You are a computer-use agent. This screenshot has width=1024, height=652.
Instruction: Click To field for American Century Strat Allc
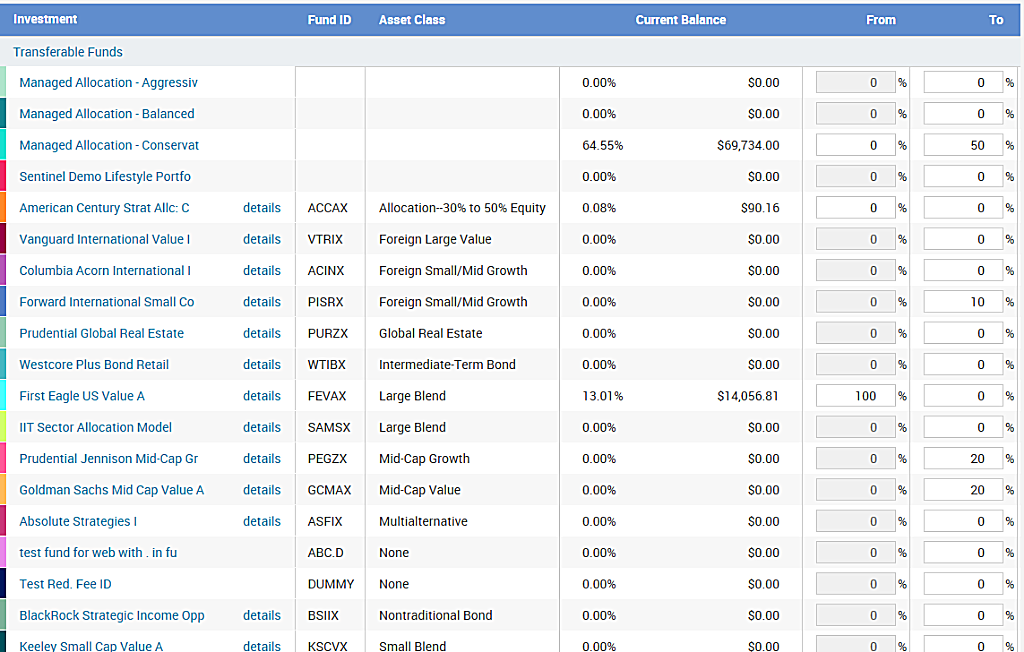point(963,208)
